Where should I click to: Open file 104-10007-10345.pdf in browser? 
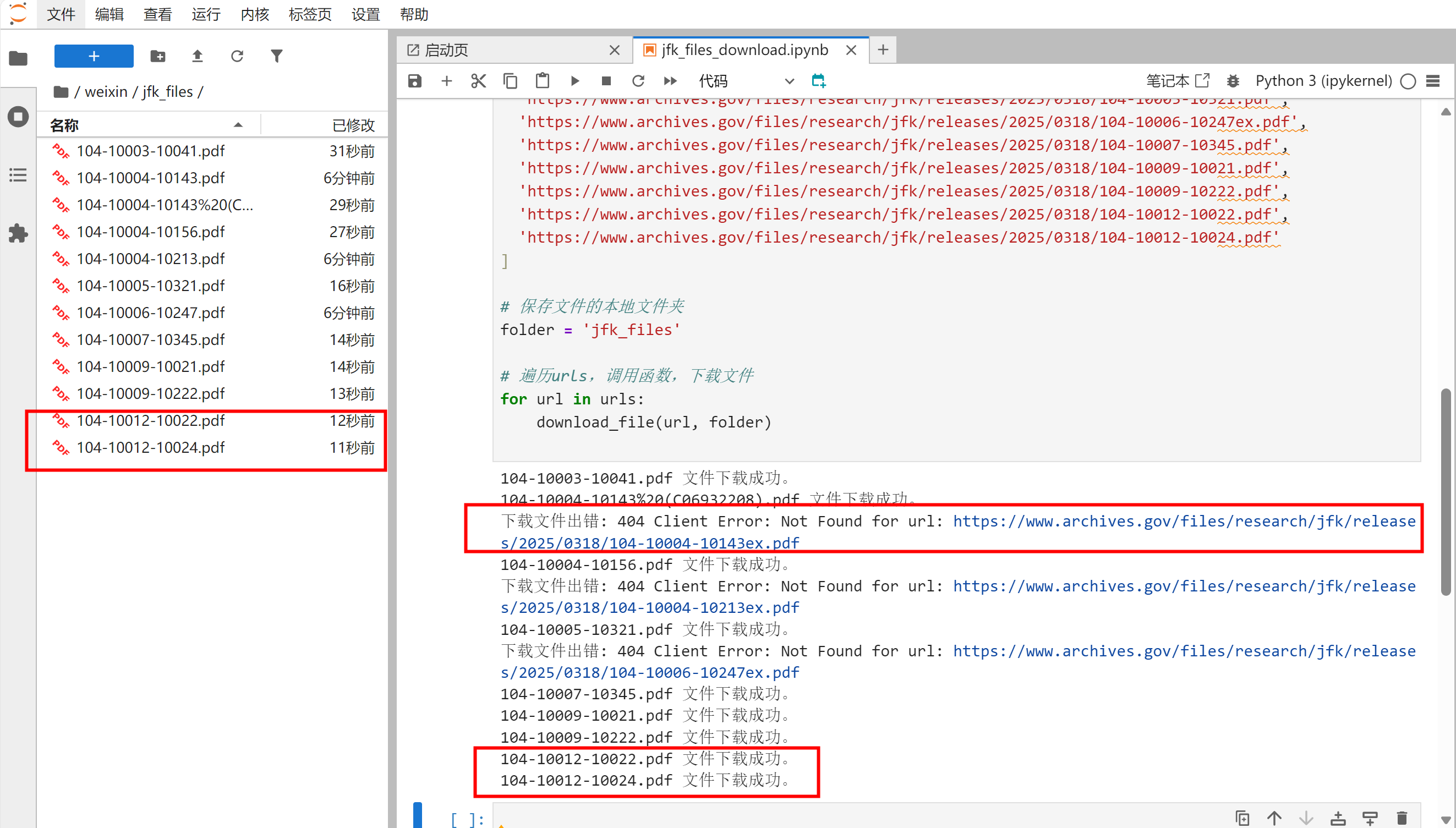151,340
